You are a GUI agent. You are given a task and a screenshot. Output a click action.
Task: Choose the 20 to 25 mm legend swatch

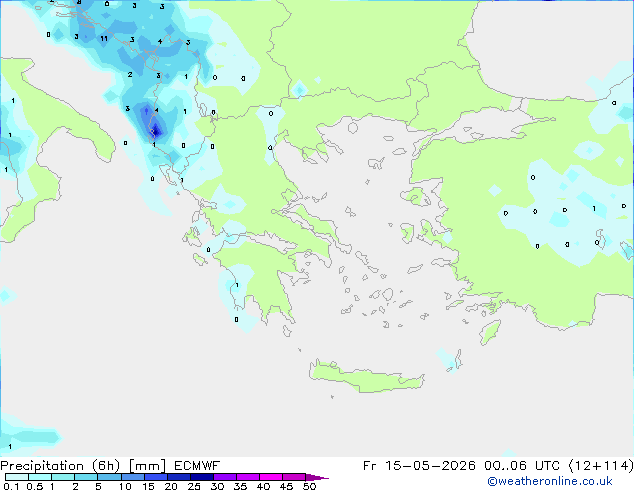(x=179, y=477)
